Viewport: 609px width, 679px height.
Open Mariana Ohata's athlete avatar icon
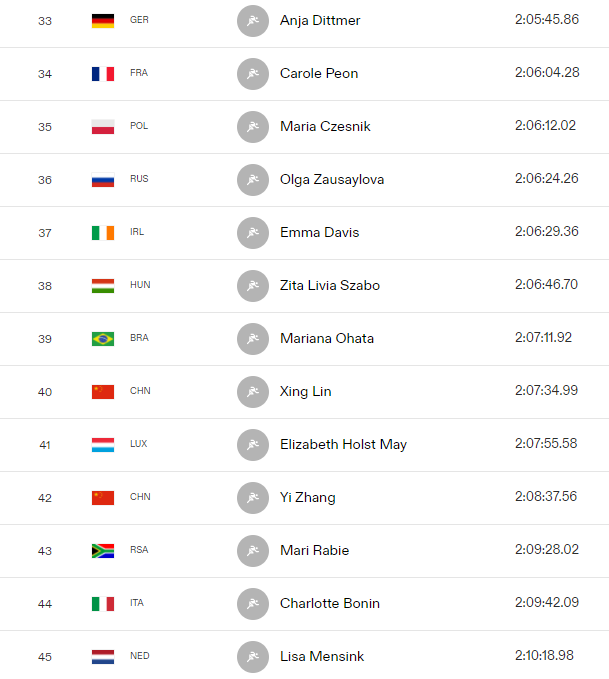tap(253, 339)
